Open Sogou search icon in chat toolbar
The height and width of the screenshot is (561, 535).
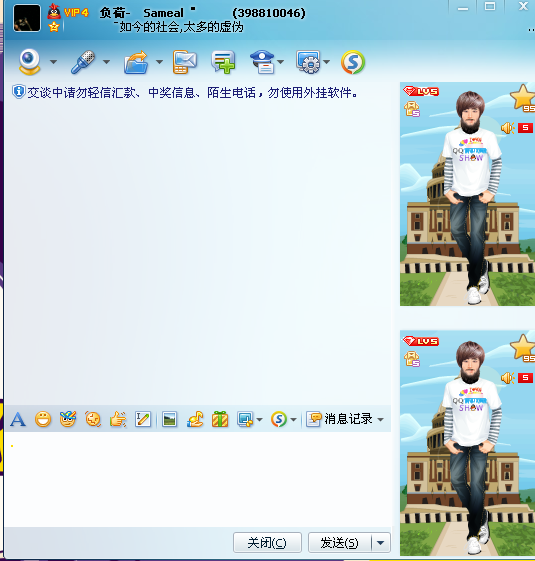(279, 419)
